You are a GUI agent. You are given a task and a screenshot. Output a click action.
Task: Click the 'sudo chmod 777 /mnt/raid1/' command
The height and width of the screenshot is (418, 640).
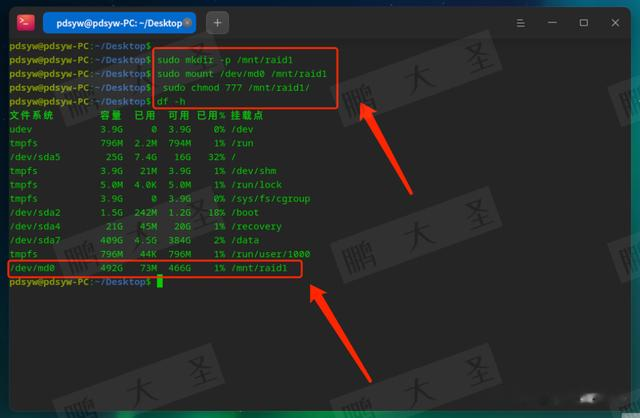pyautogui.click(x=236, y=88)
